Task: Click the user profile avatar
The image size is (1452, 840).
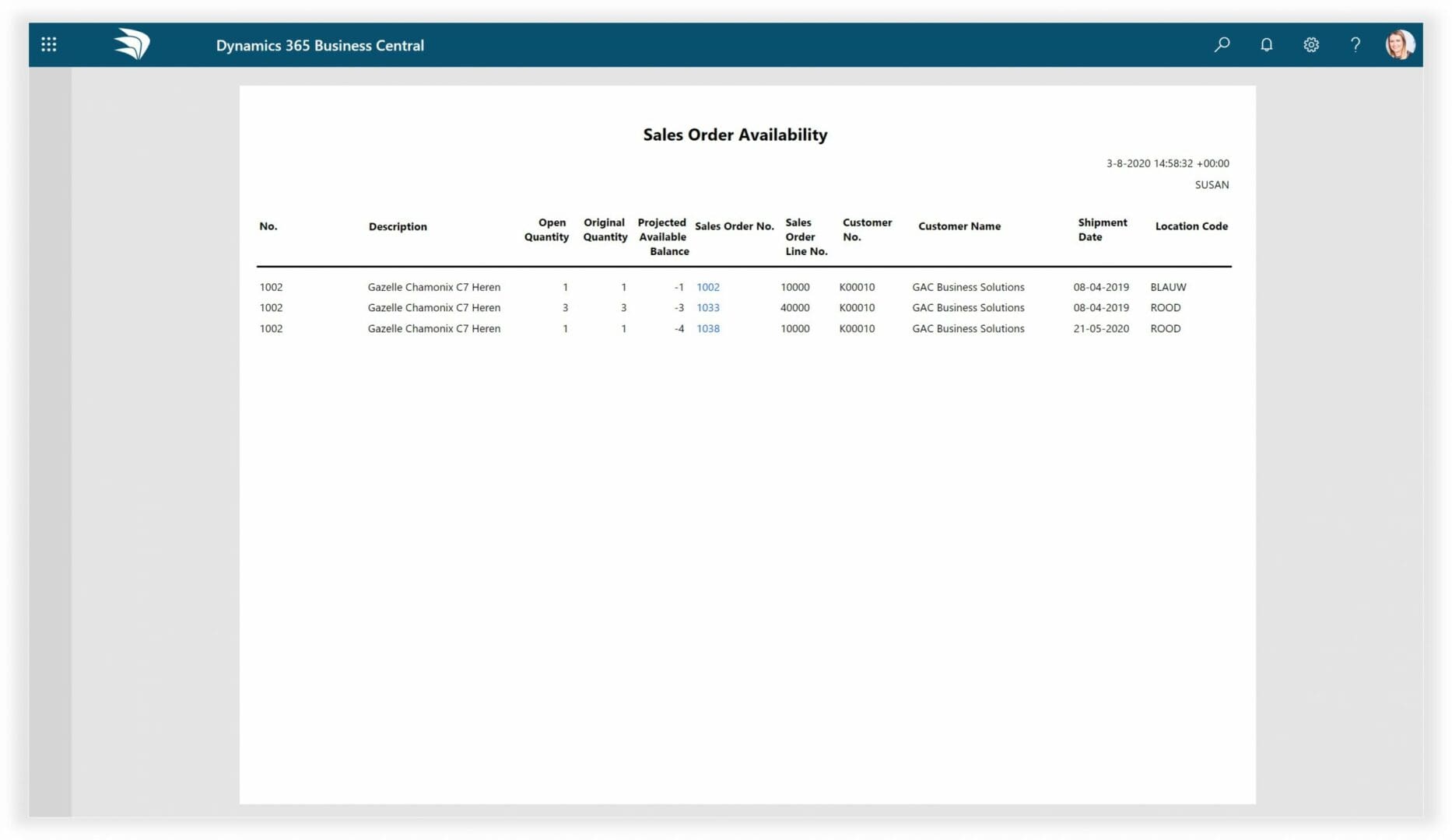Action: [1399, 44]
